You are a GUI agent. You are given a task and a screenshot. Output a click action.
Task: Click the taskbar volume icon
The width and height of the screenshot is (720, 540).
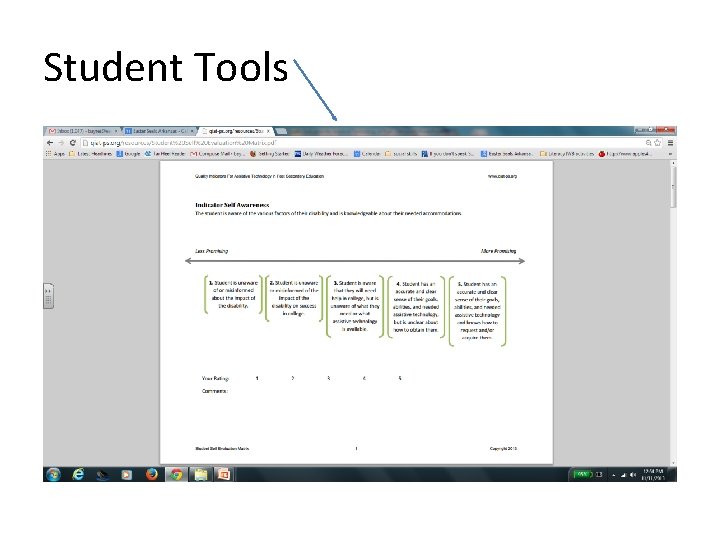pos(633,475)
